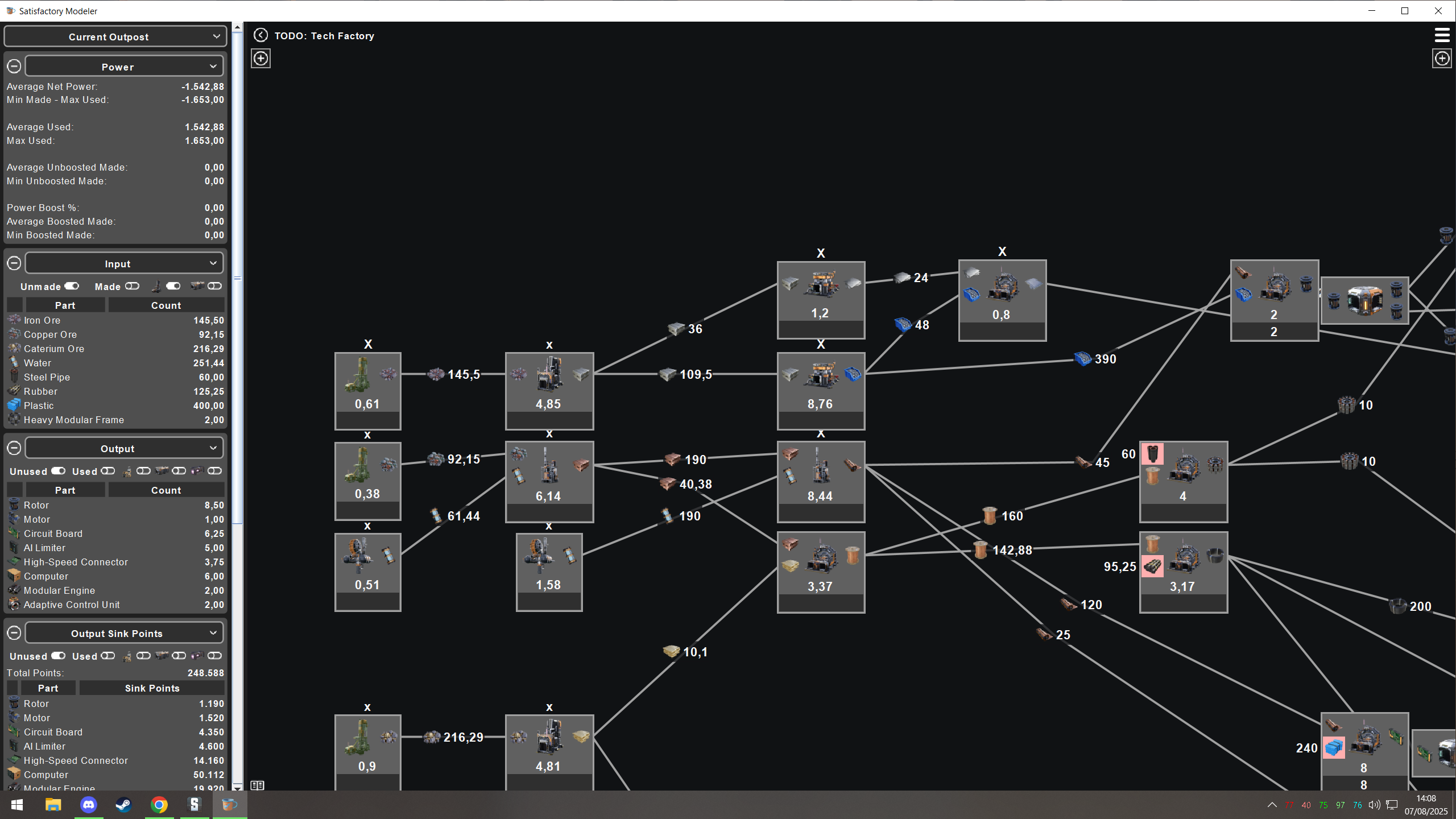Click the plus icon below the hamburger menu
This screenshot has height=819, width=1456.
[x=1442, y=58]
